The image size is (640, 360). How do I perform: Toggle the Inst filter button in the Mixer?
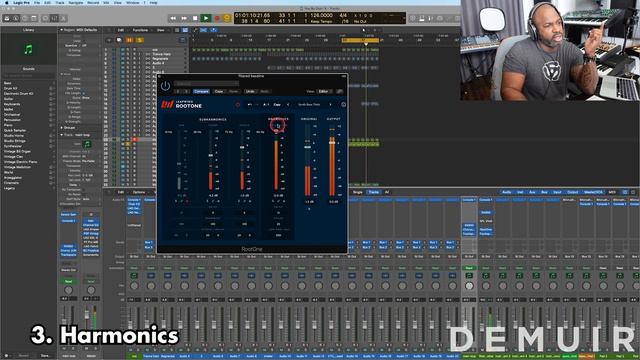coord(520,192)
